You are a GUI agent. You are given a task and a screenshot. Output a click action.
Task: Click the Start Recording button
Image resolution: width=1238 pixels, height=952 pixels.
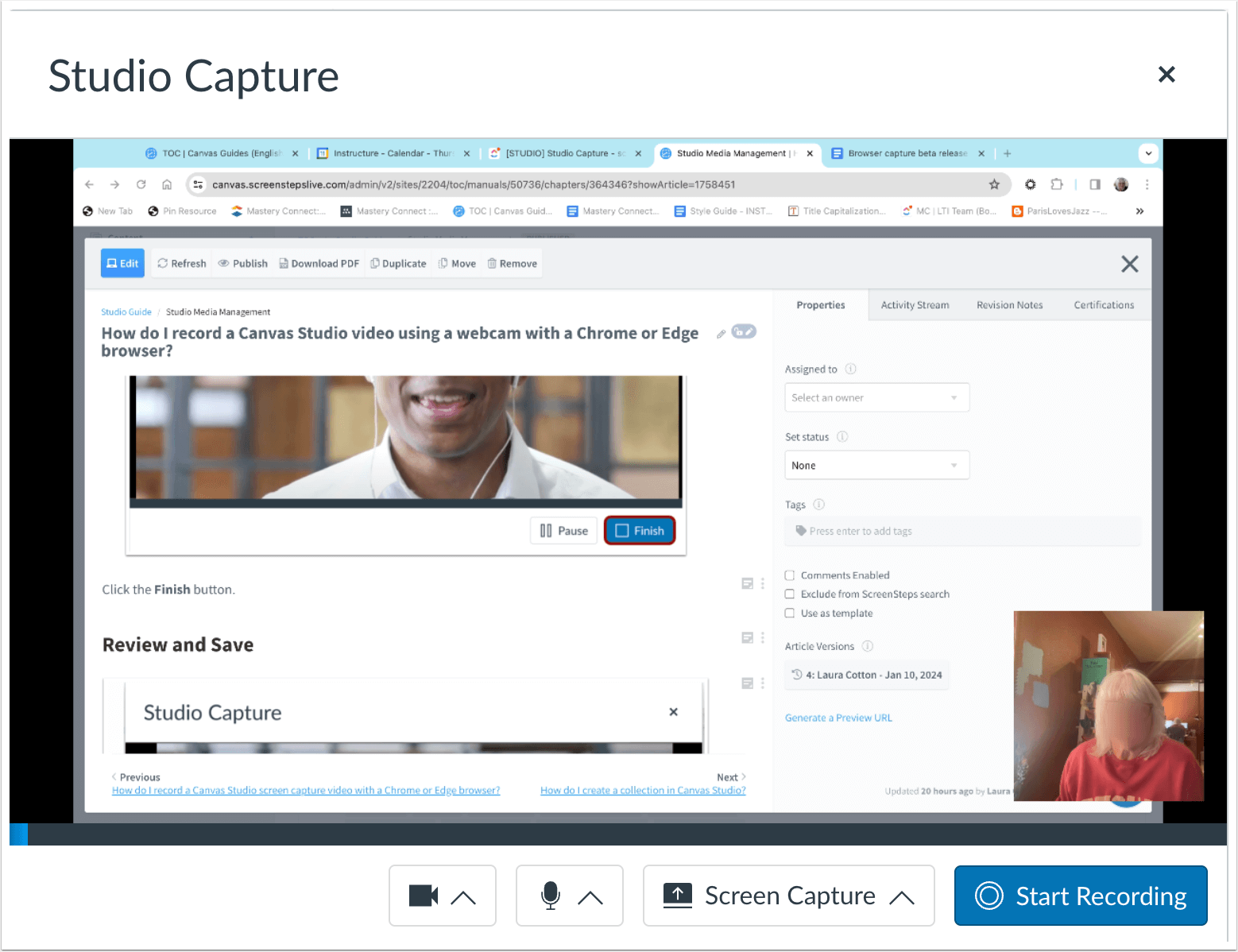click(x=1080, y=896)
